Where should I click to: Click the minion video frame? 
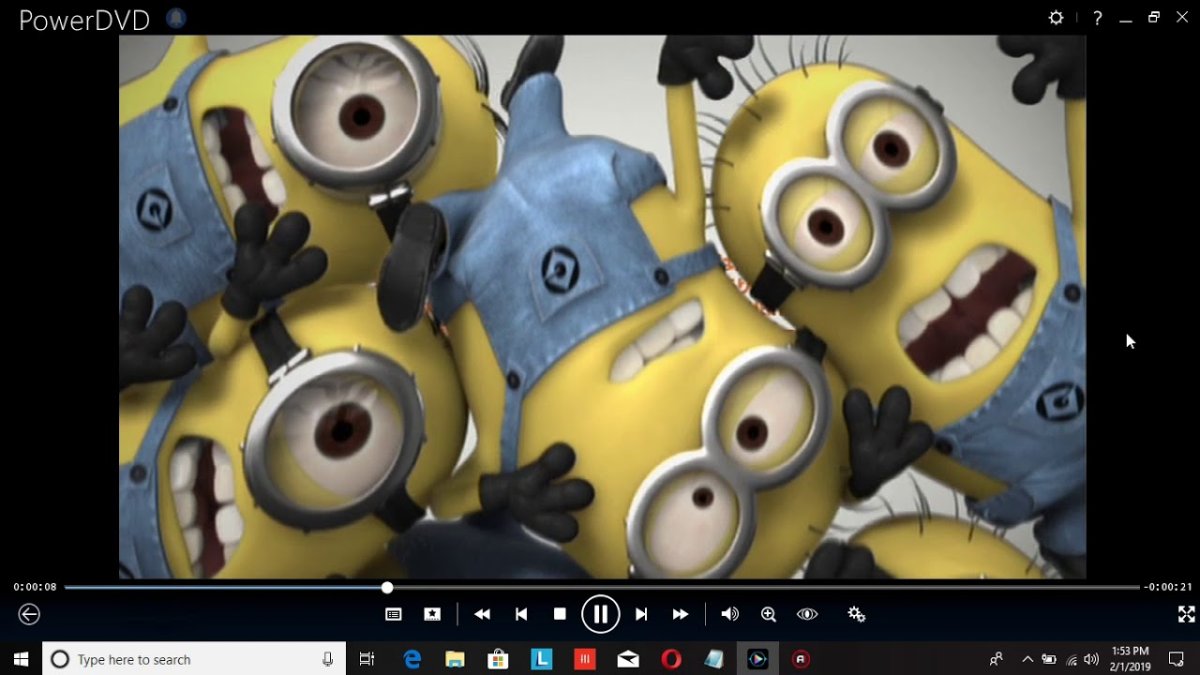(x=602, y=307)
